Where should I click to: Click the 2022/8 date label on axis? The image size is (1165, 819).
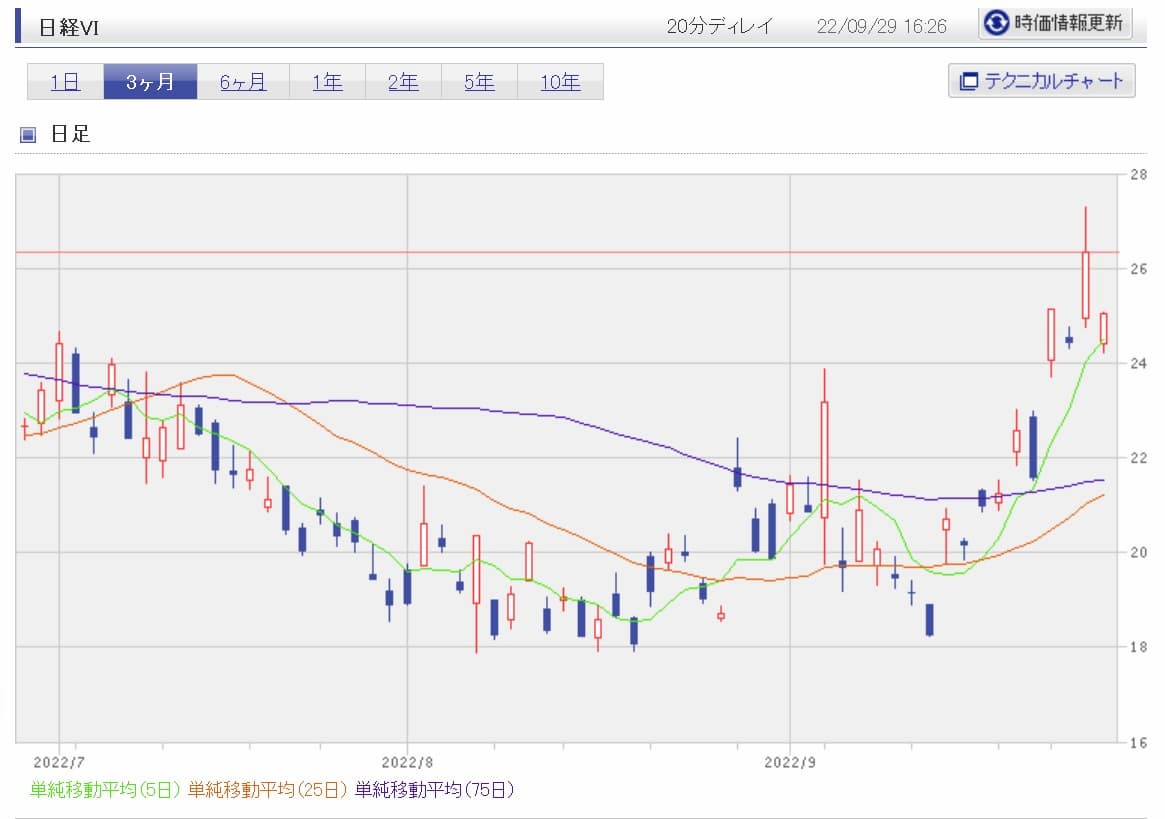point(407,761)
